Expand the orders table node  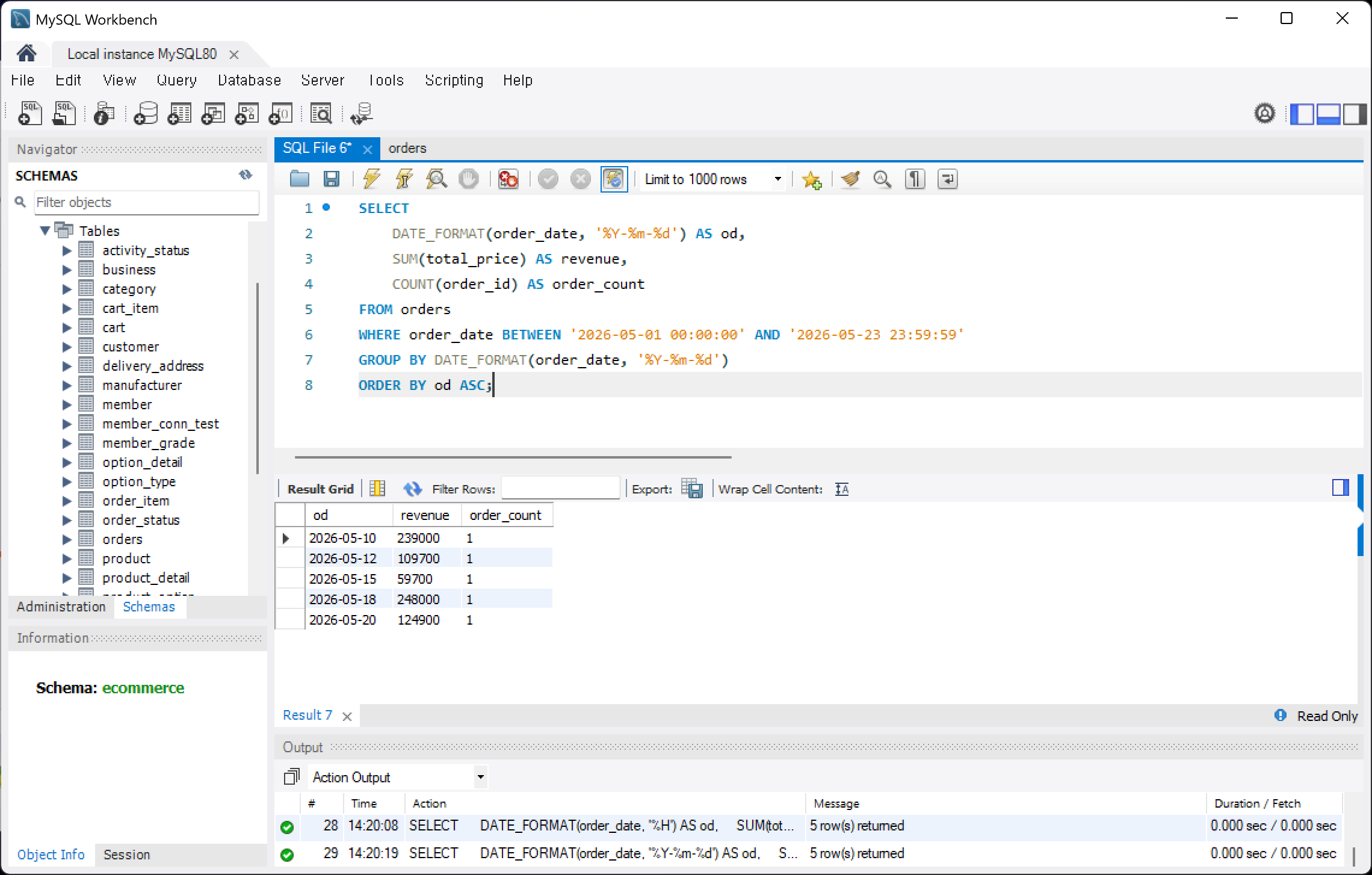[67, 539]
